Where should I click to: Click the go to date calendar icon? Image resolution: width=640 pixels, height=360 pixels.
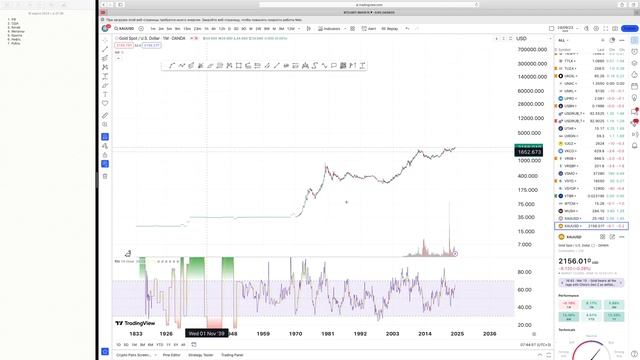point(194,345)
